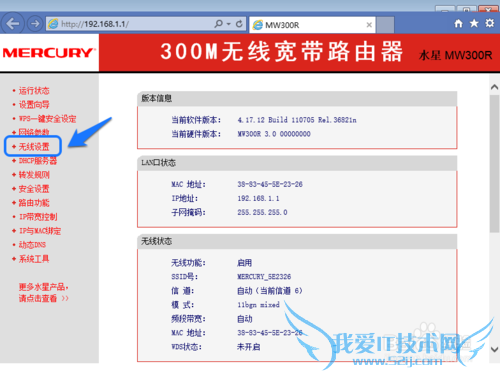
Task: Close the MW300R tab
Action: pos(369,25)
